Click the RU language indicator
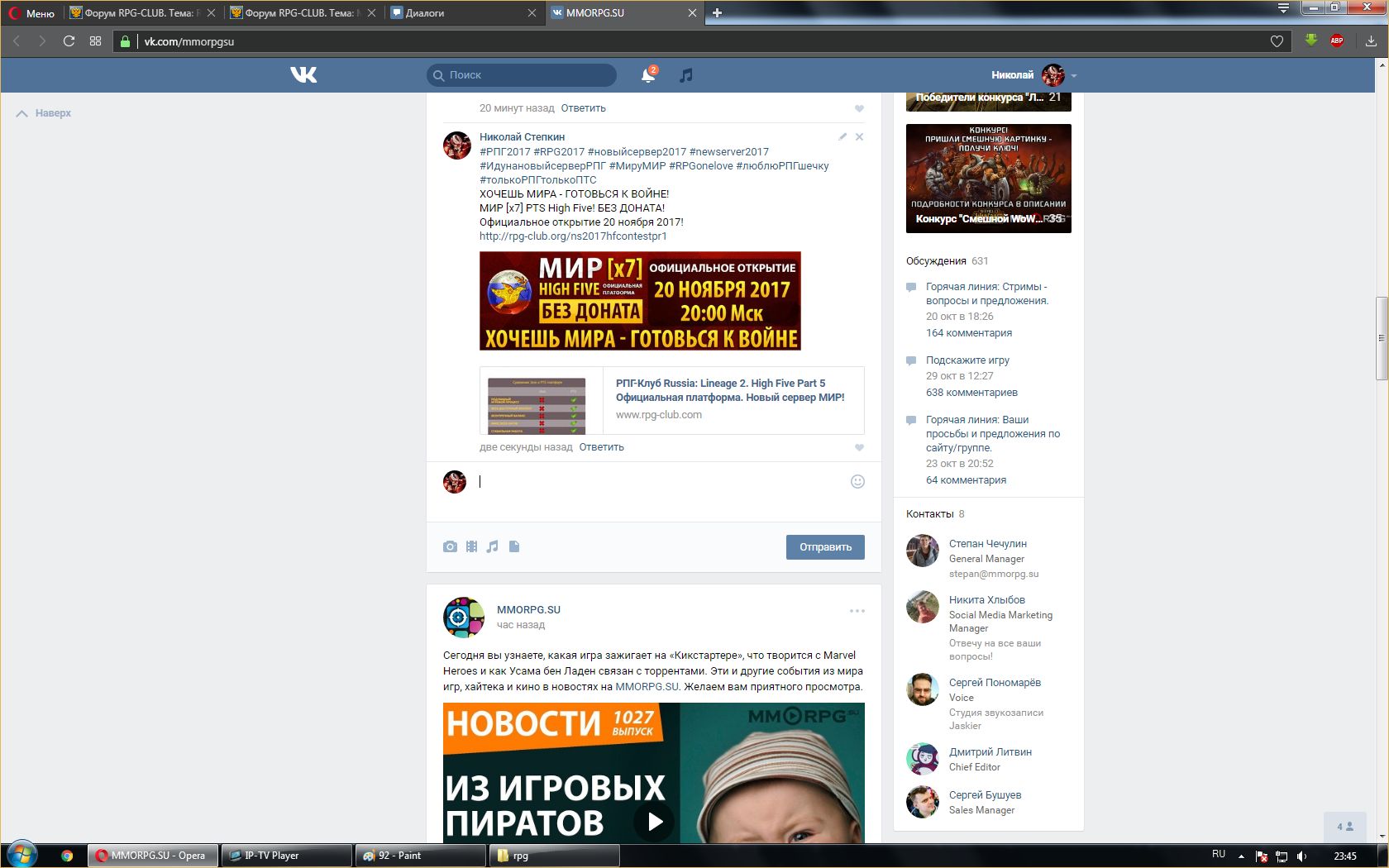Image resolution: width=1389 pixels, height=868 pixels. [1219, 855]
